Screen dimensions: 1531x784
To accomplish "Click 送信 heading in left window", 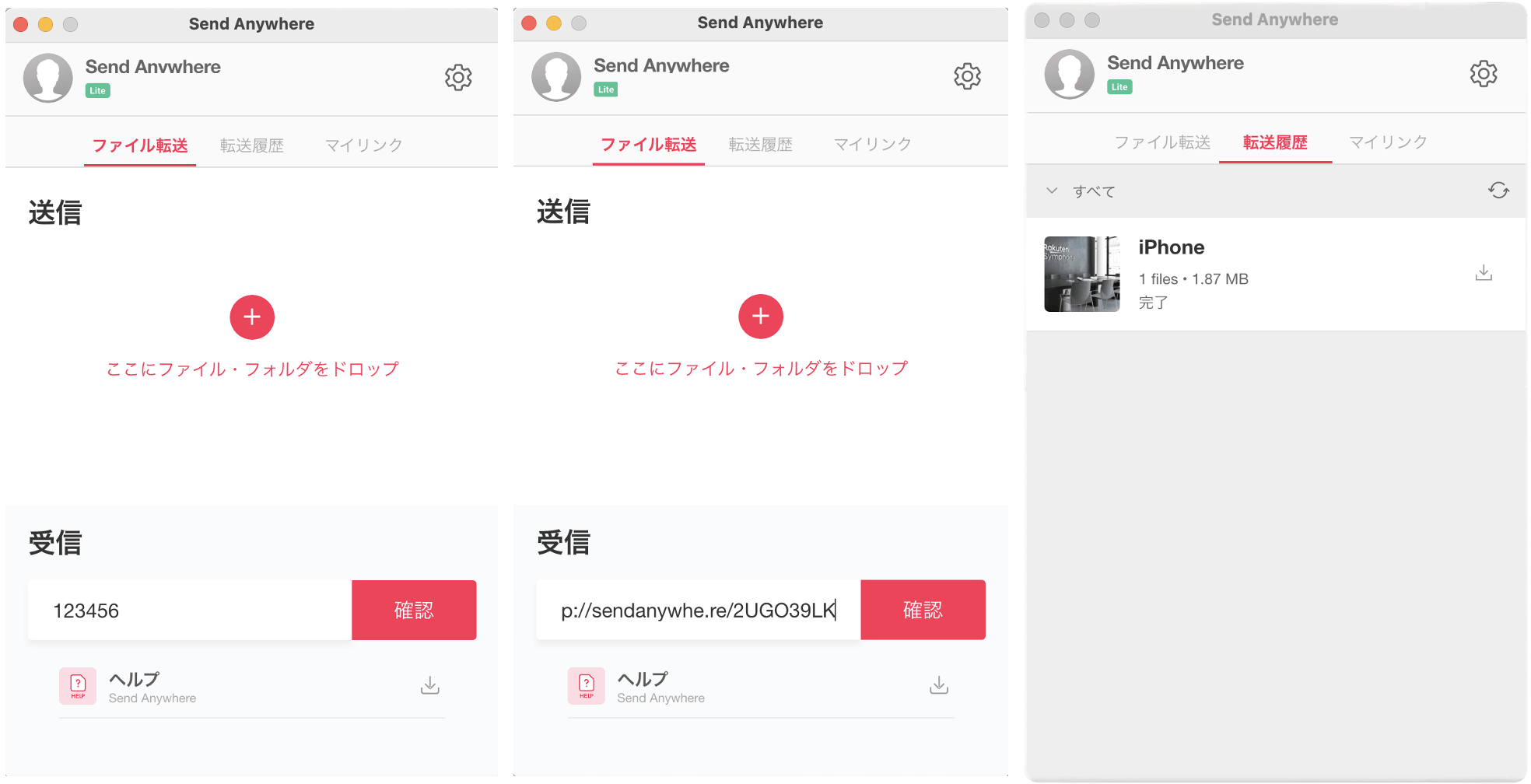I will (55, 212).
